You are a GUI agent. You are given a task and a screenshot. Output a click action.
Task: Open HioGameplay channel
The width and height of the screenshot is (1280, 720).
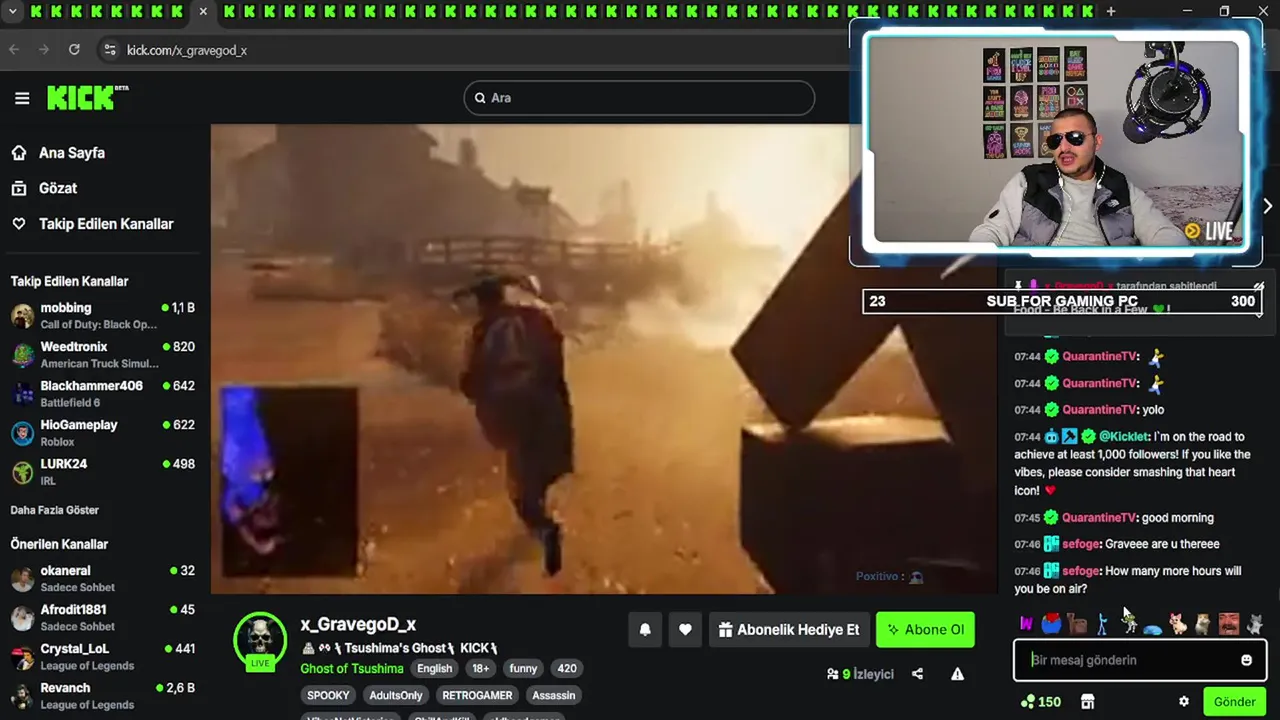(x=102, y=432)
